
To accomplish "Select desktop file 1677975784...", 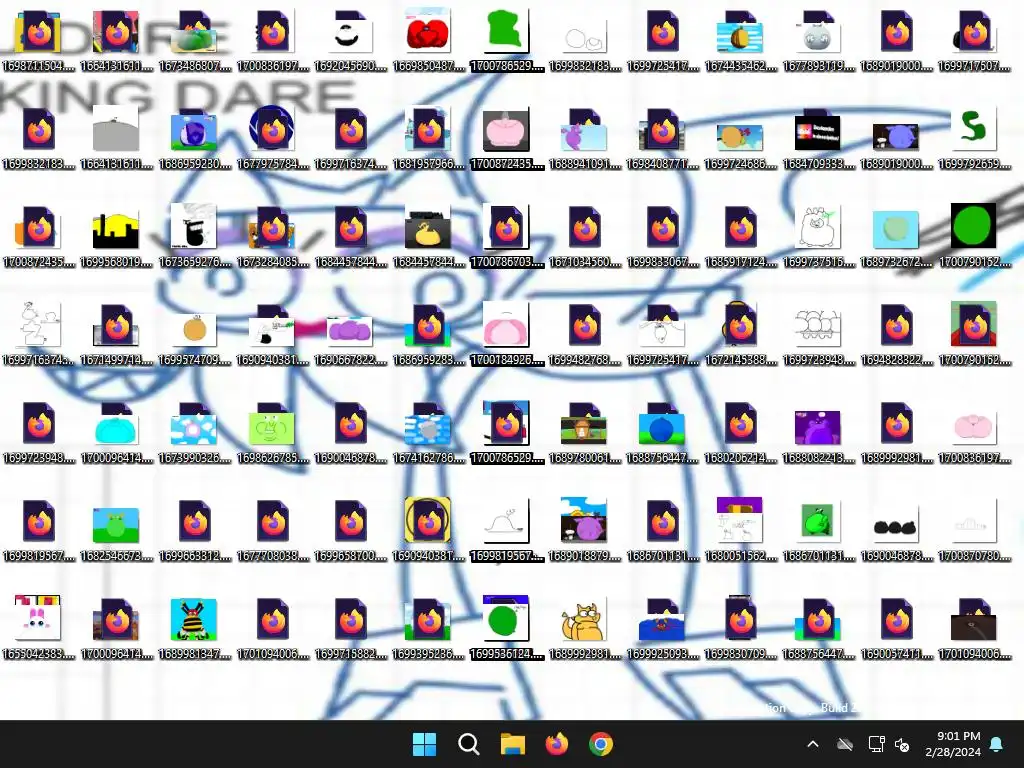I will tap(272, 138).
